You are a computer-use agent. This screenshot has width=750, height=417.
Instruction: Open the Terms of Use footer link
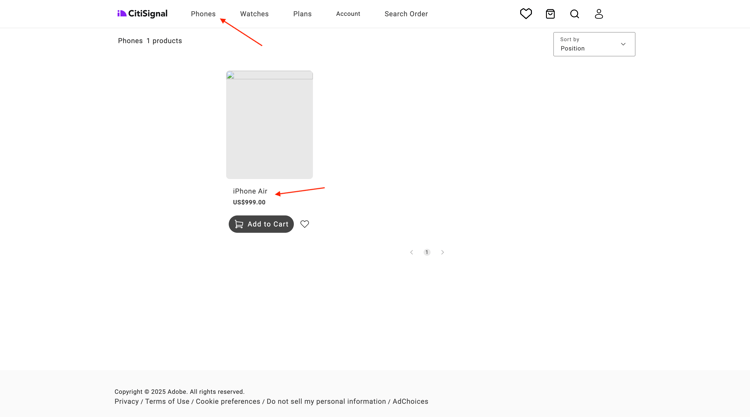(x=167, y=402)
